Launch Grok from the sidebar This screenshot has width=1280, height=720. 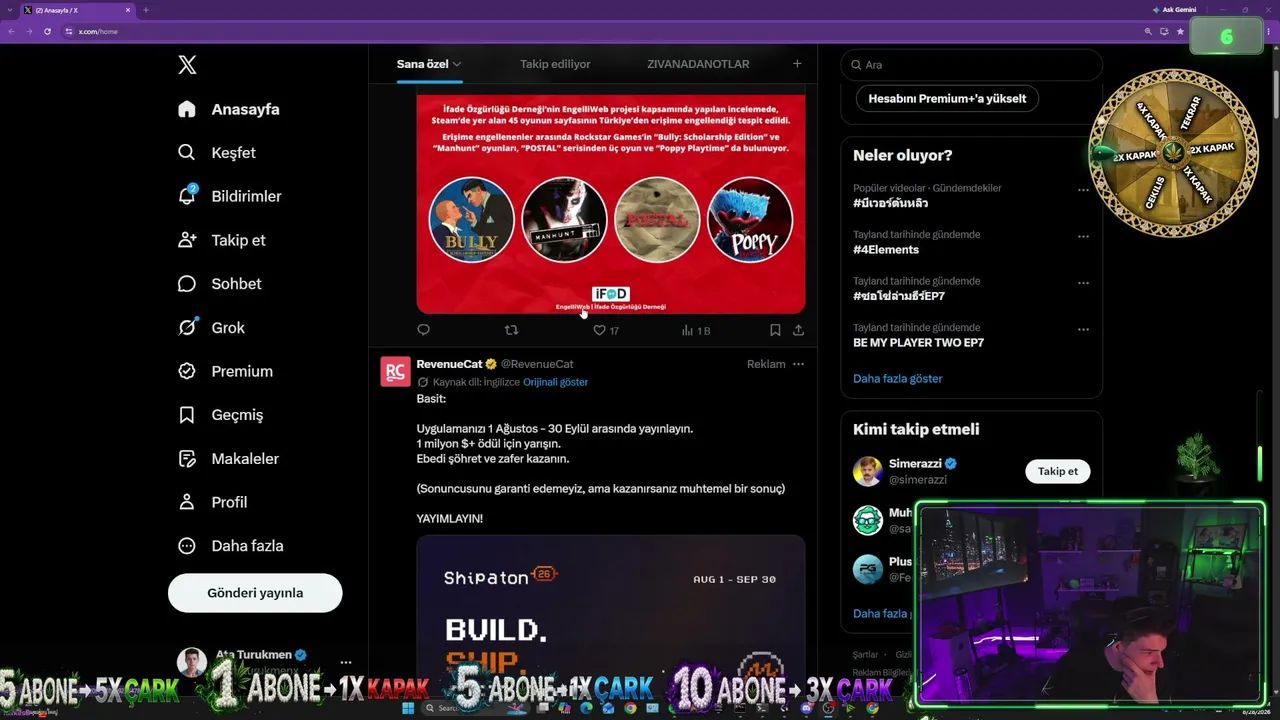pos(211,328)
